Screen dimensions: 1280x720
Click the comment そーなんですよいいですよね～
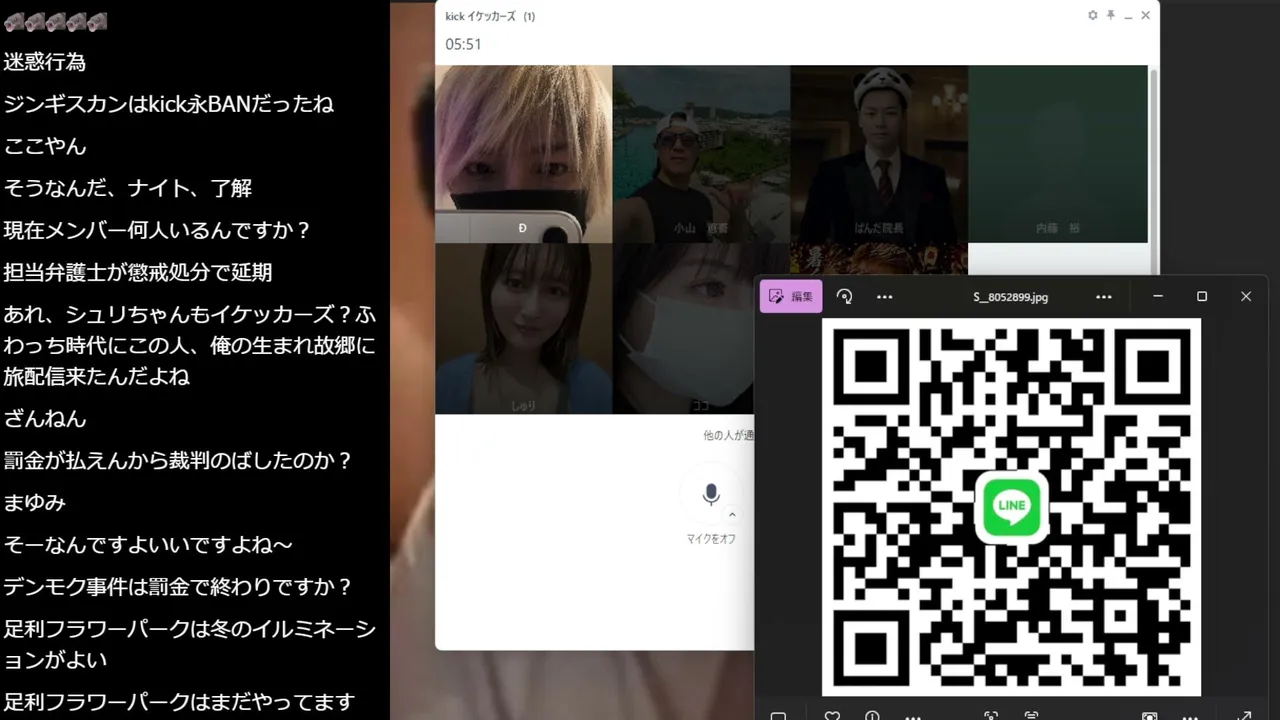pos(148,545)
